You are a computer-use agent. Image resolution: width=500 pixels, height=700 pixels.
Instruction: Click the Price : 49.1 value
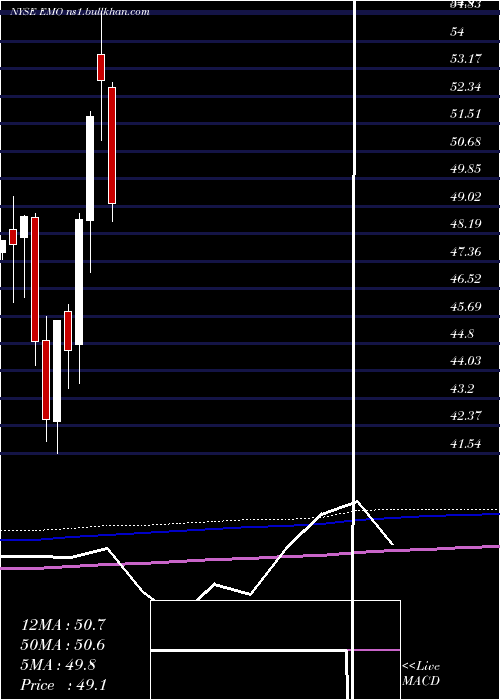point(63,685)
